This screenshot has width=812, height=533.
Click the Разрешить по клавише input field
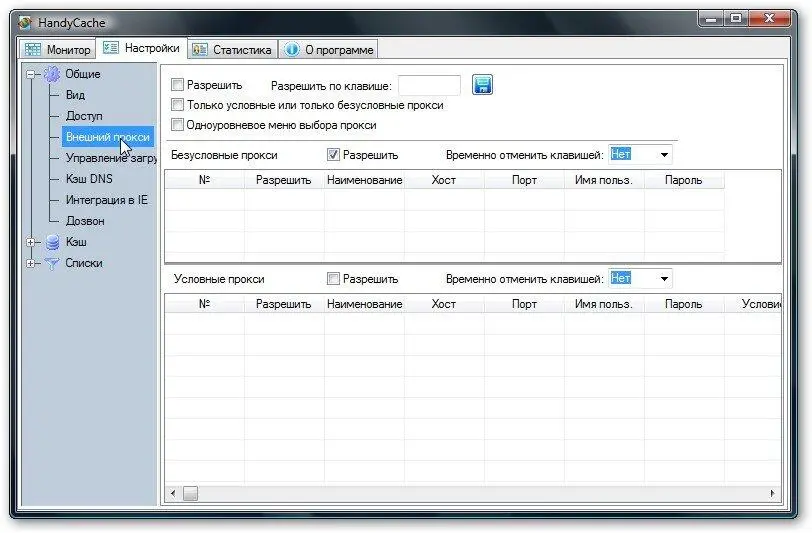point(429,86)
